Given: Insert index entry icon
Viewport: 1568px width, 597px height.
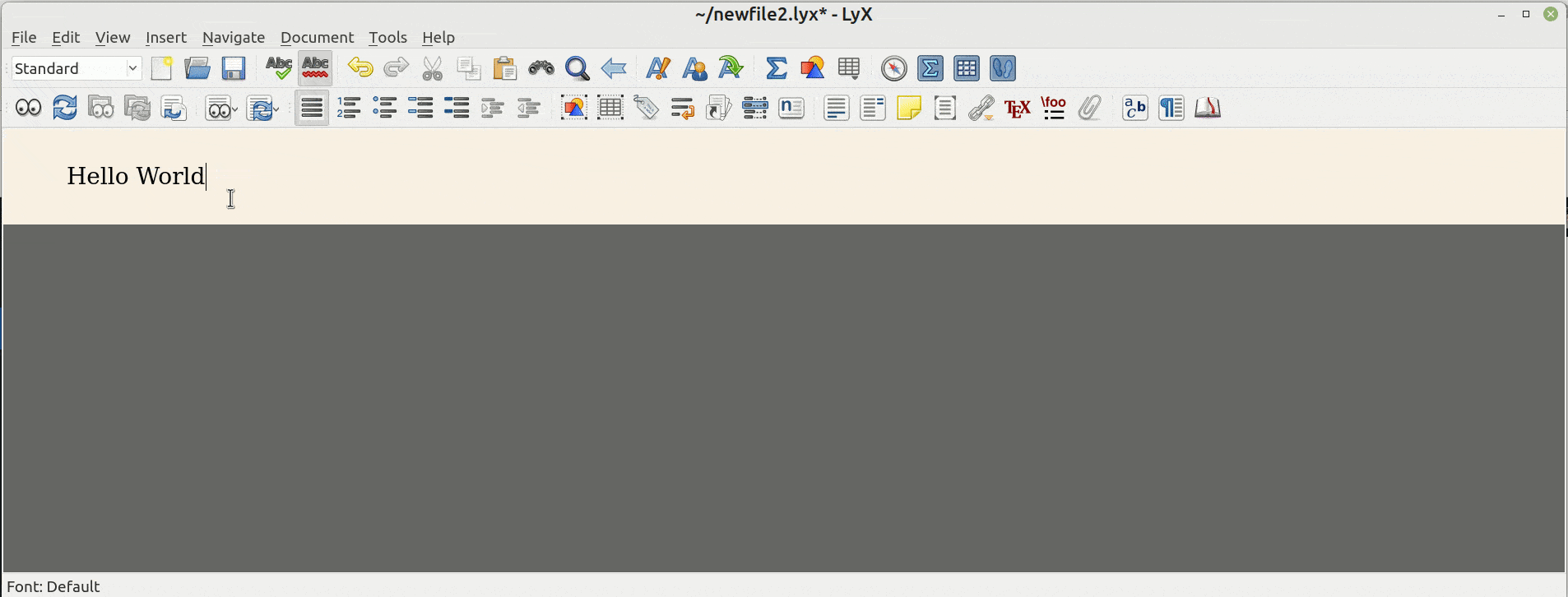Looking at the screenshot, I should click(755, 108).
